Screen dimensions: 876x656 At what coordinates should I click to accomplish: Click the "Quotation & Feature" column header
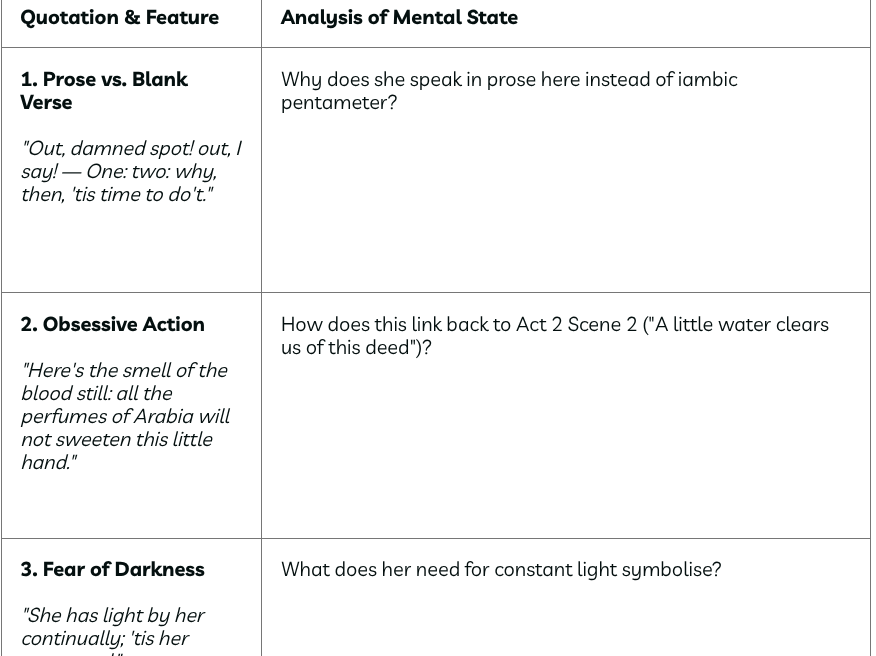pyautogui.click(x=119, y=17)
